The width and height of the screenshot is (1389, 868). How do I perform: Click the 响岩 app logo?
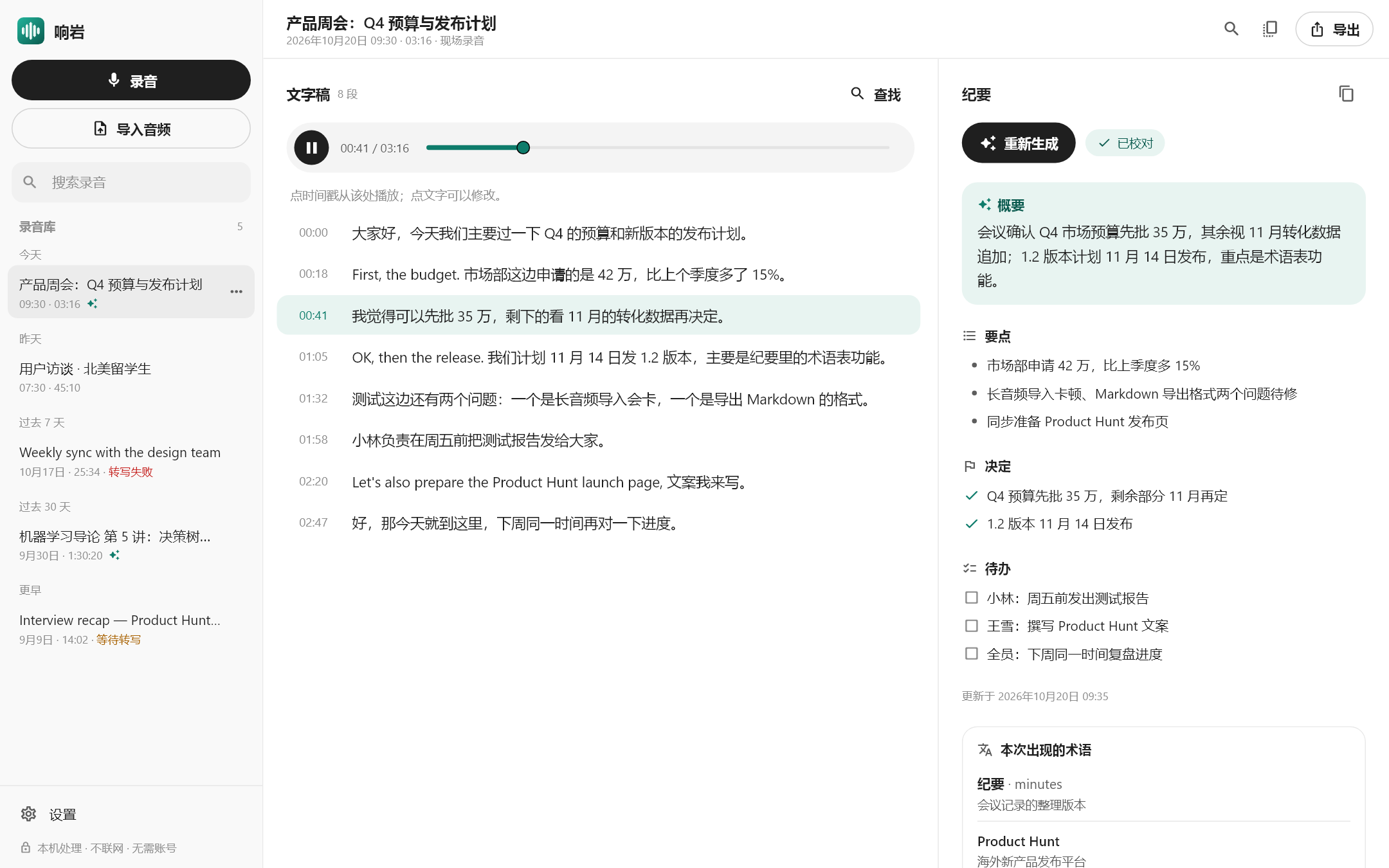(31, 31)
